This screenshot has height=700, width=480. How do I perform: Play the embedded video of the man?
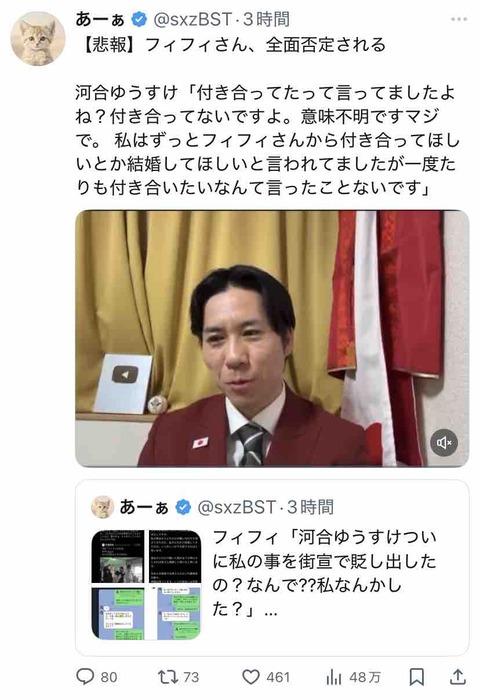coord(272,339)
